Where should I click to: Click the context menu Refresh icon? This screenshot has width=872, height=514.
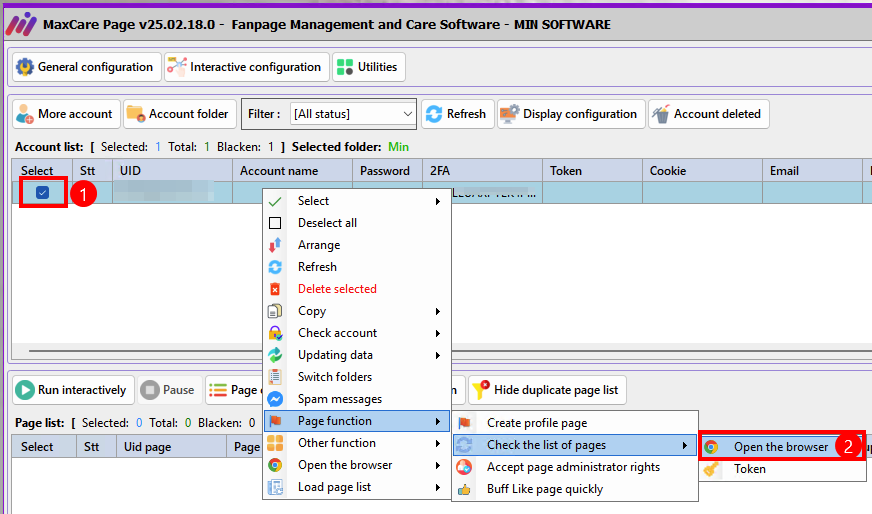(x=275, y=267)
